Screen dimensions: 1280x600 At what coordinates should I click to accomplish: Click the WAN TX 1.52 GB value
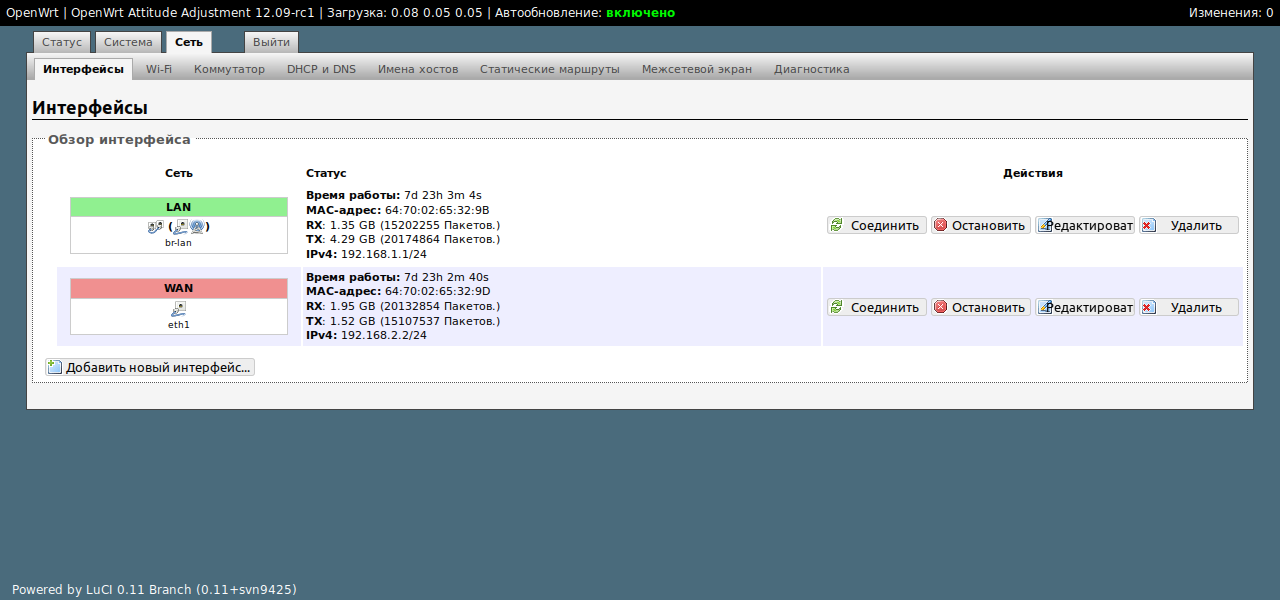tap(415, 321)
